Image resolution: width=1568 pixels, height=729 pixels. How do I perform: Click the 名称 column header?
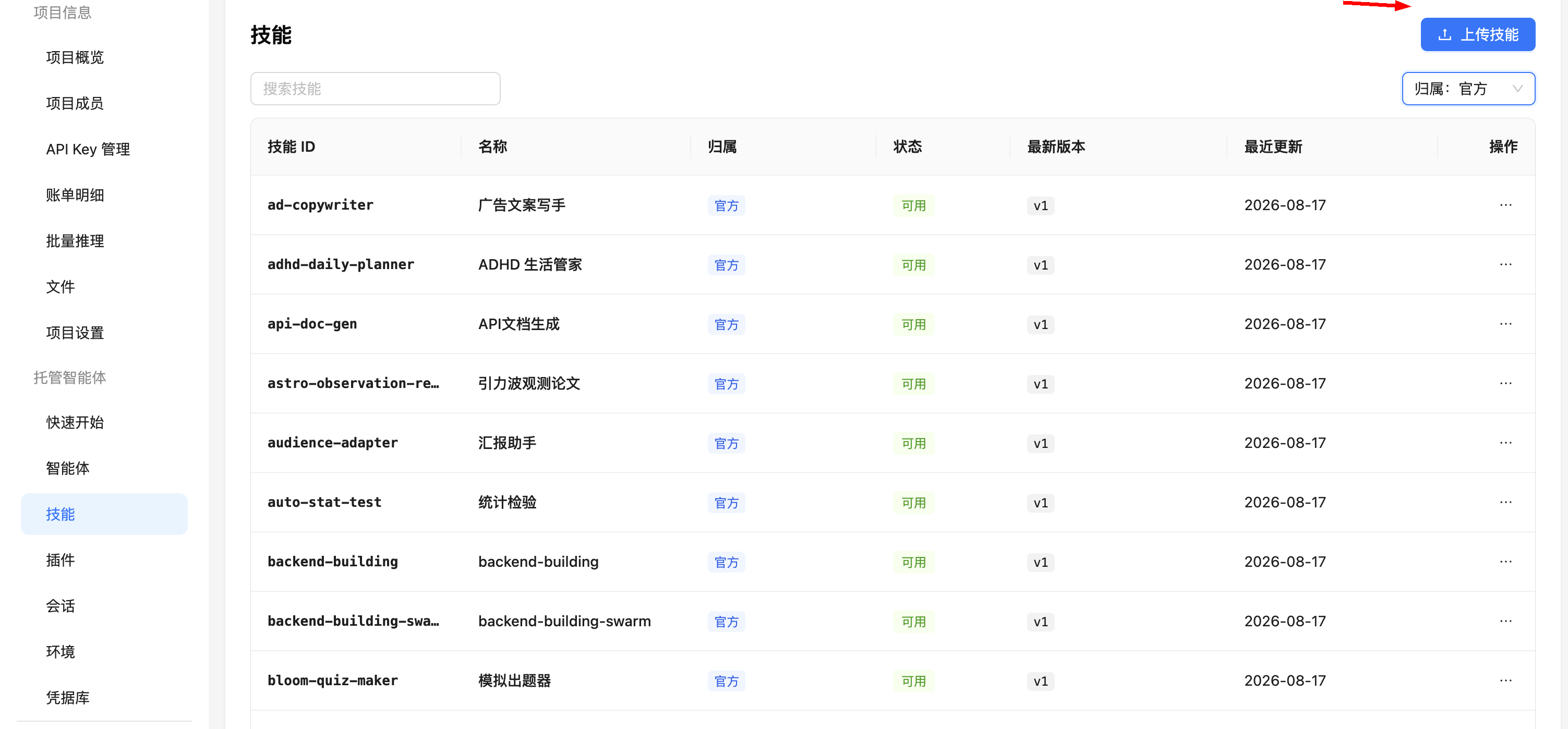pyautogui.click(x=492, y=147)
